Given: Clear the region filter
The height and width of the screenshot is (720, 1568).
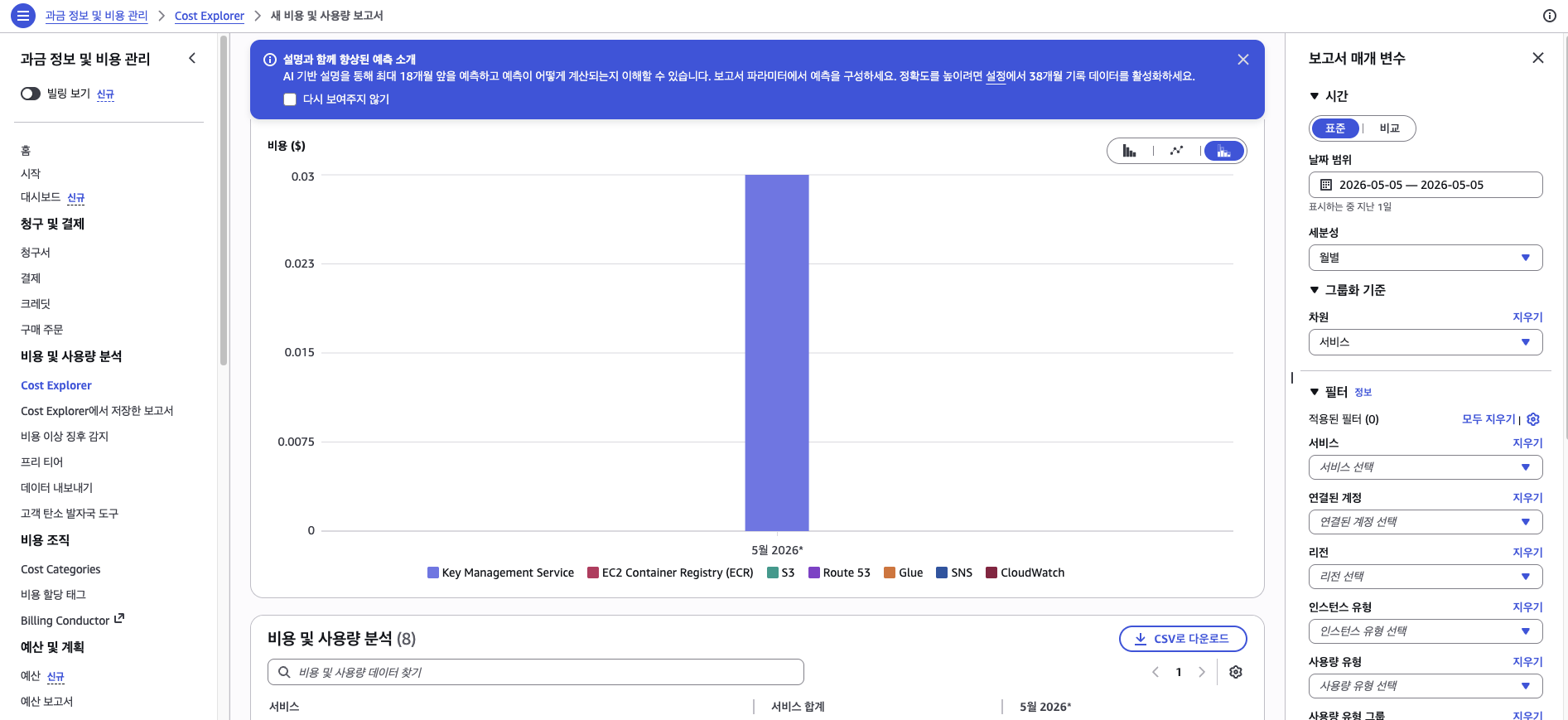Looking at the screenshot, I should 1527,553.
